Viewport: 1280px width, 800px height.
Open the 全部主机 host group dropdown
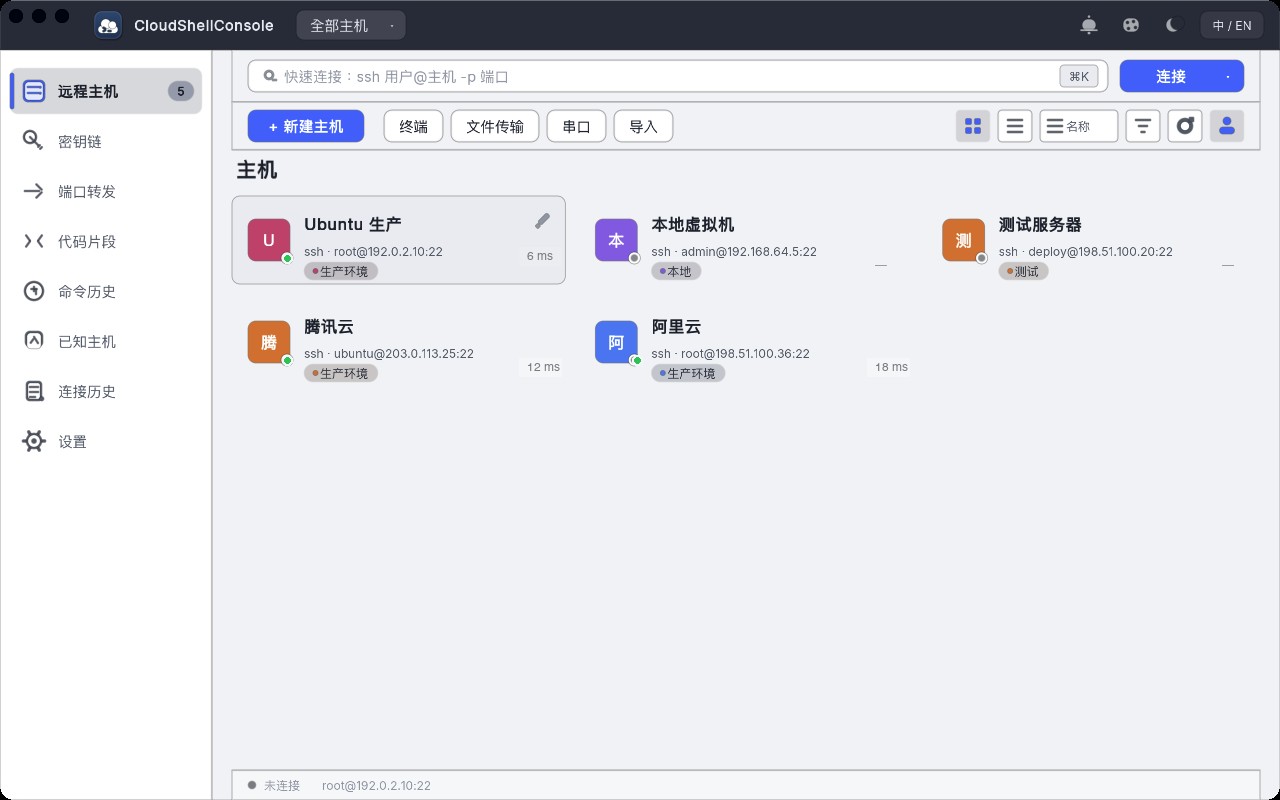coord(351,25)
